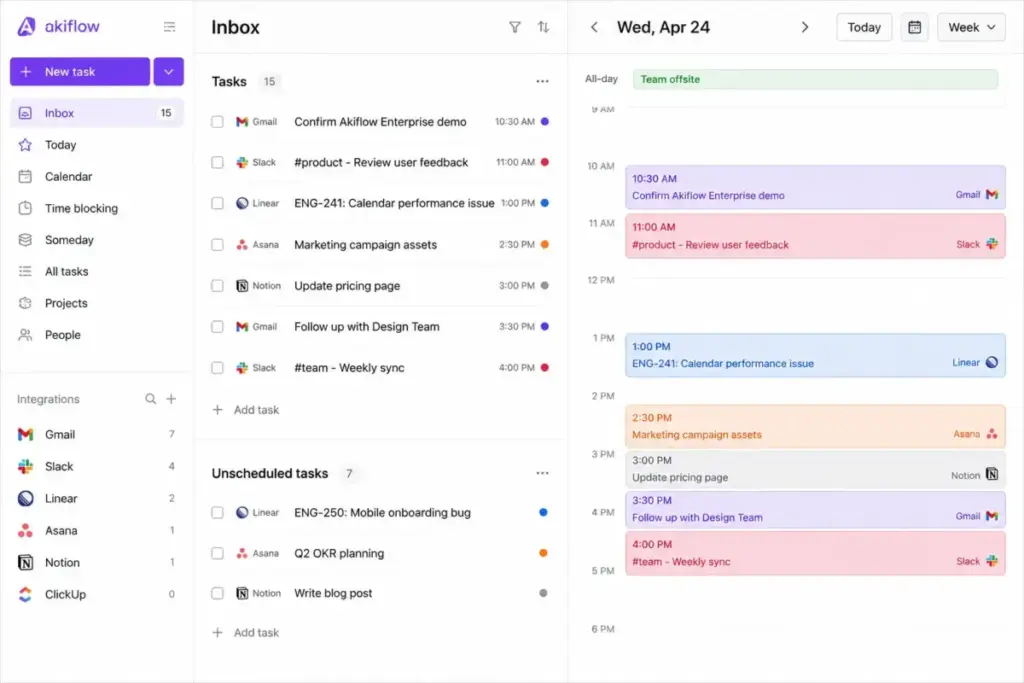Click the blue dot on ENG-250 Mobile onboarding bug
Image resolution: width=1024 pixels, height=683 pixels.
(x=543, y=513)
